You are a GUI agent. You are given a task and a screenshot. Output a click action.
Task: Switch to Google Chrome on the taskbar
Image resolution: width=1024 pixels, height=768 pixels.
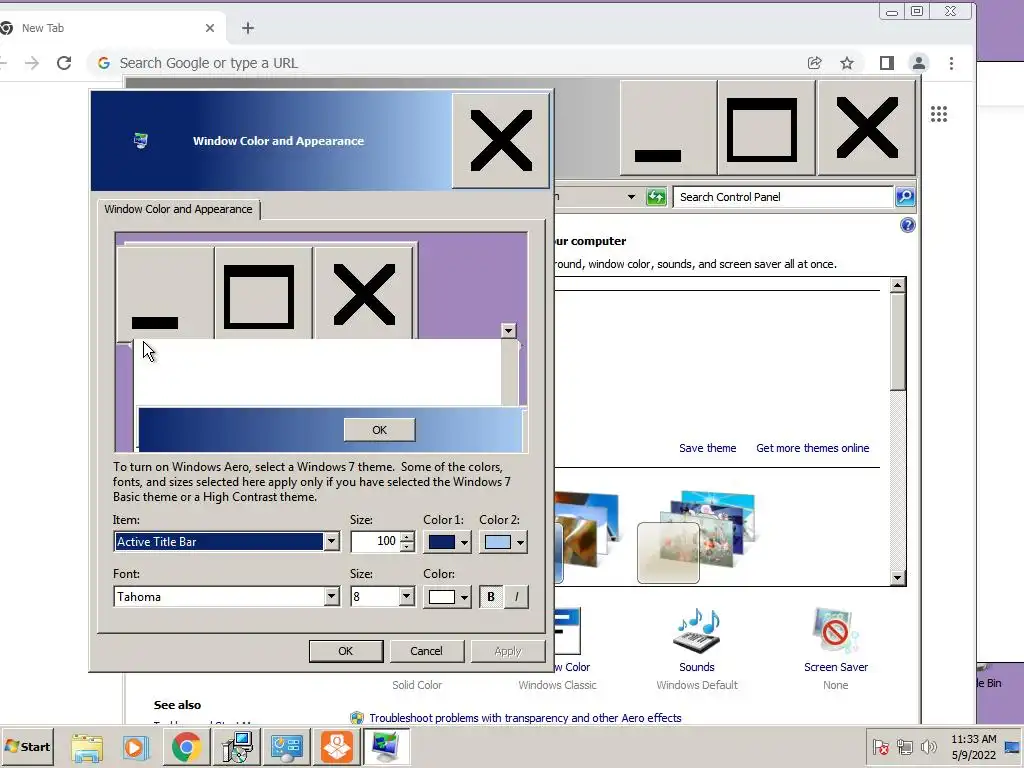[186, 747]
